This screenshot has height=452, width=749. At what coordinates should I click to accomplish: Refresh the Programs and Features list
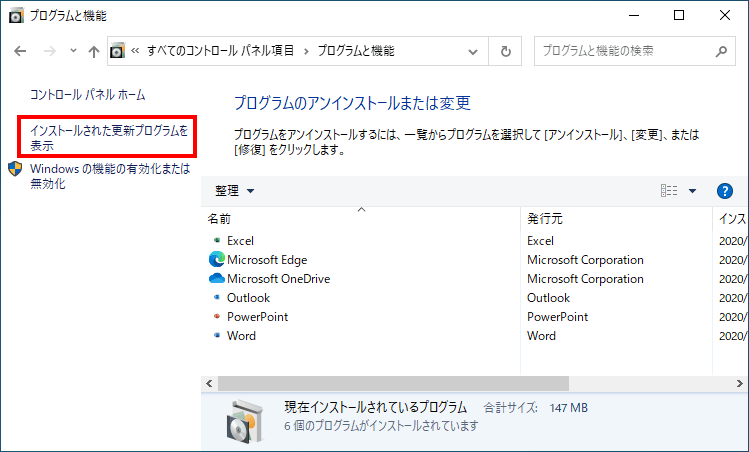505,51
